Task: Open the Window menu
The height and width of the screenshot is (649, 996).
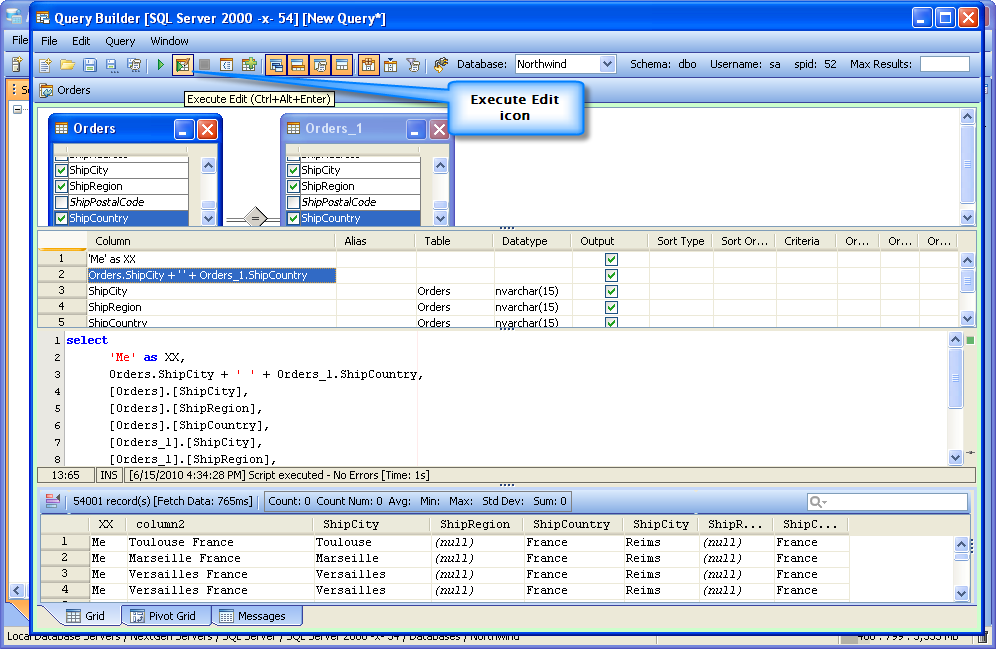Action: point(169,41)
